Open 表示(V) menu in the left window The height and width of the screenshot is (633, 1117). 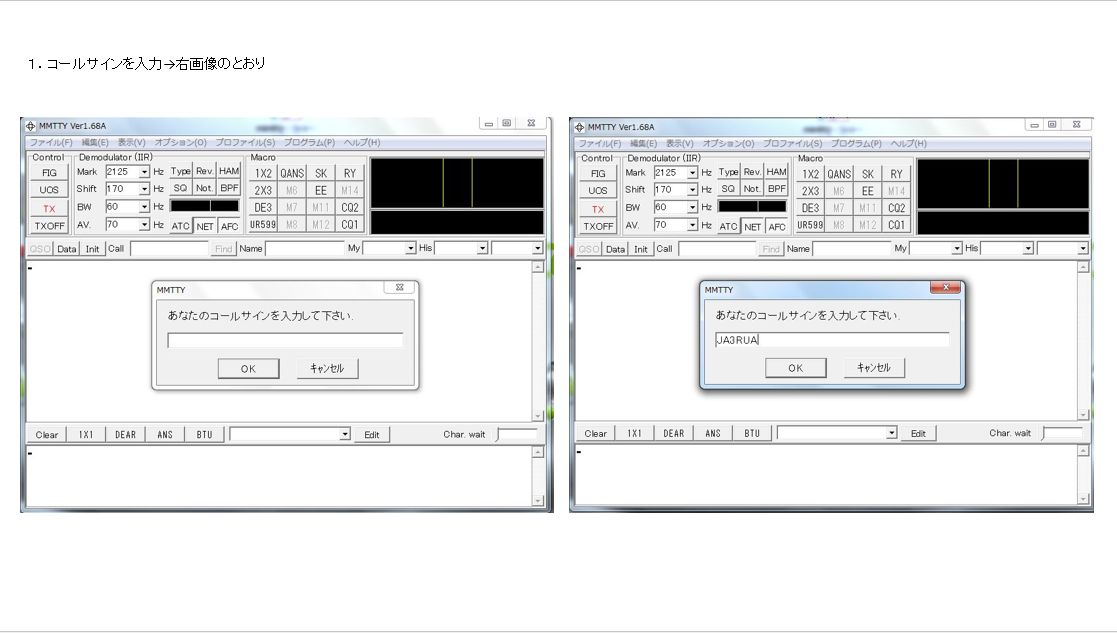click(131, 142)
